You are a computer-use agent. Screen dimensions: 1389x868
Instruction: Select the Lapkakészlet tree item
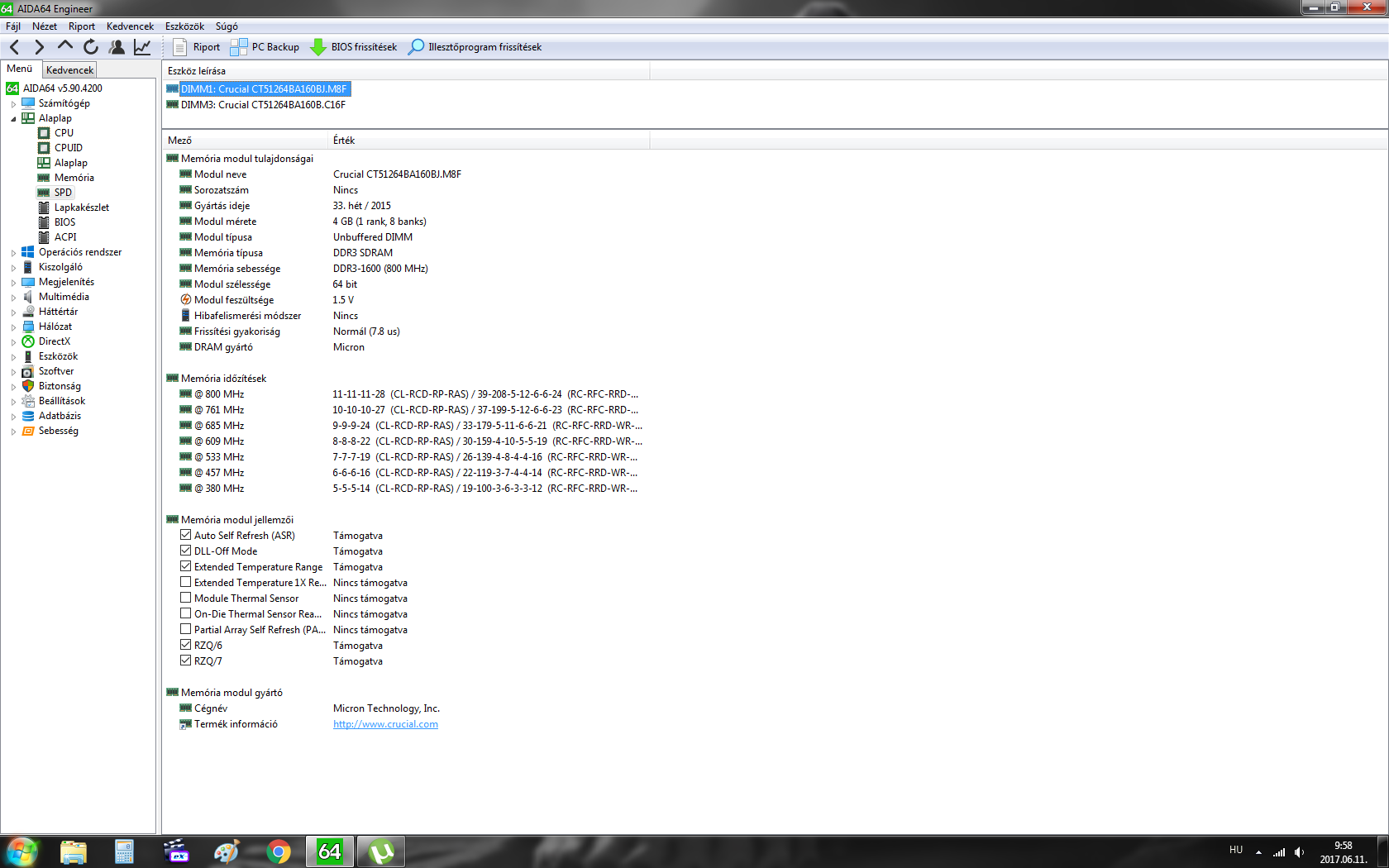(81, 207)
